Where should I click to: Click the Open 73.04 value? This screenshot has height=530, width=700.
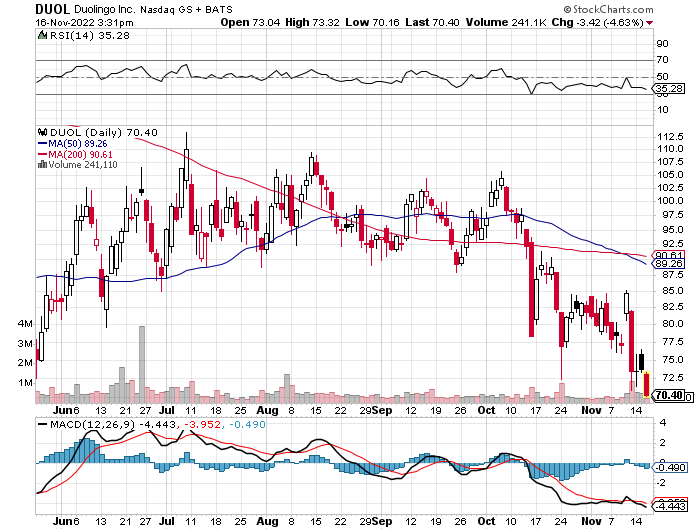point(250,22)
